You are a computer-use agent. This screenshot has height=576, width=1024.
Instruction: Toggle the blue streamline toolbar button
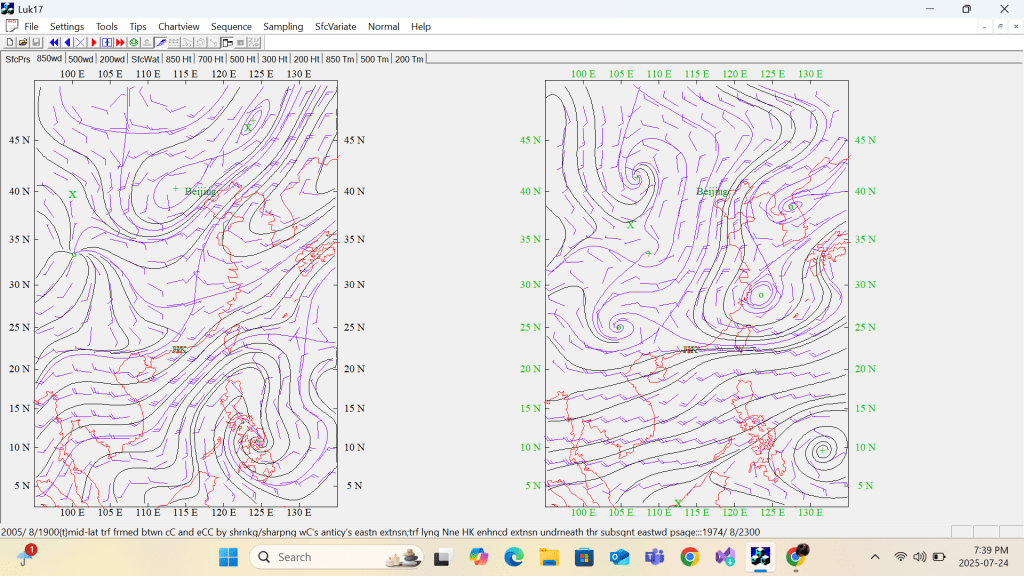click(x=160, y=43)
